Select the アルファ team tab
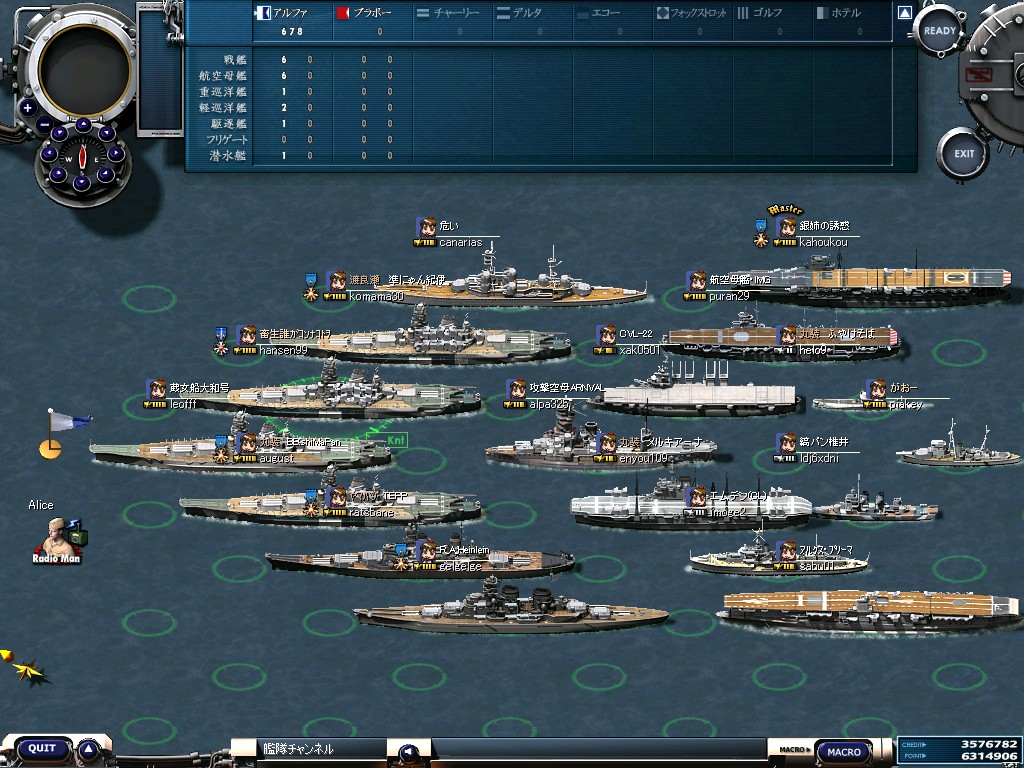The width and height of the screenshot is (1024, 768). tap(292, 21)
